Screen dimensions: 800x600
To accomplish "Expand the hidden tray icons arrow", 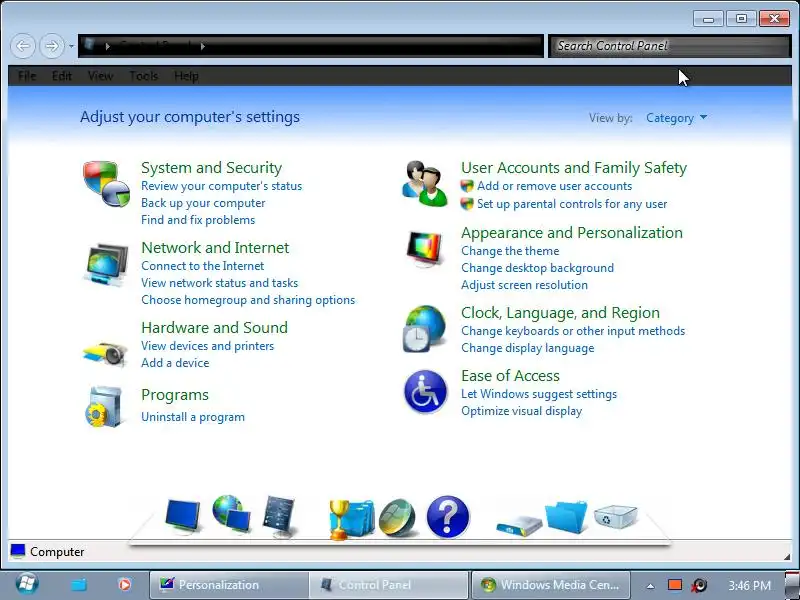I will [x=650, y=586].
